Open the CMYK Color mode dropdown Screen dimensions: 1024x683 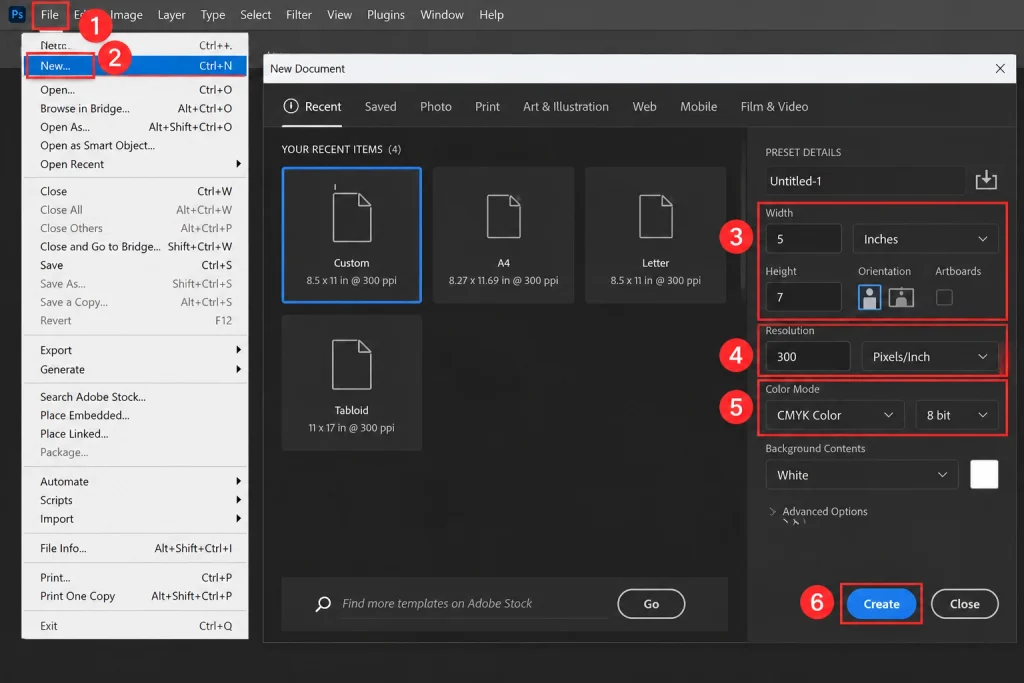pos(835,415)
